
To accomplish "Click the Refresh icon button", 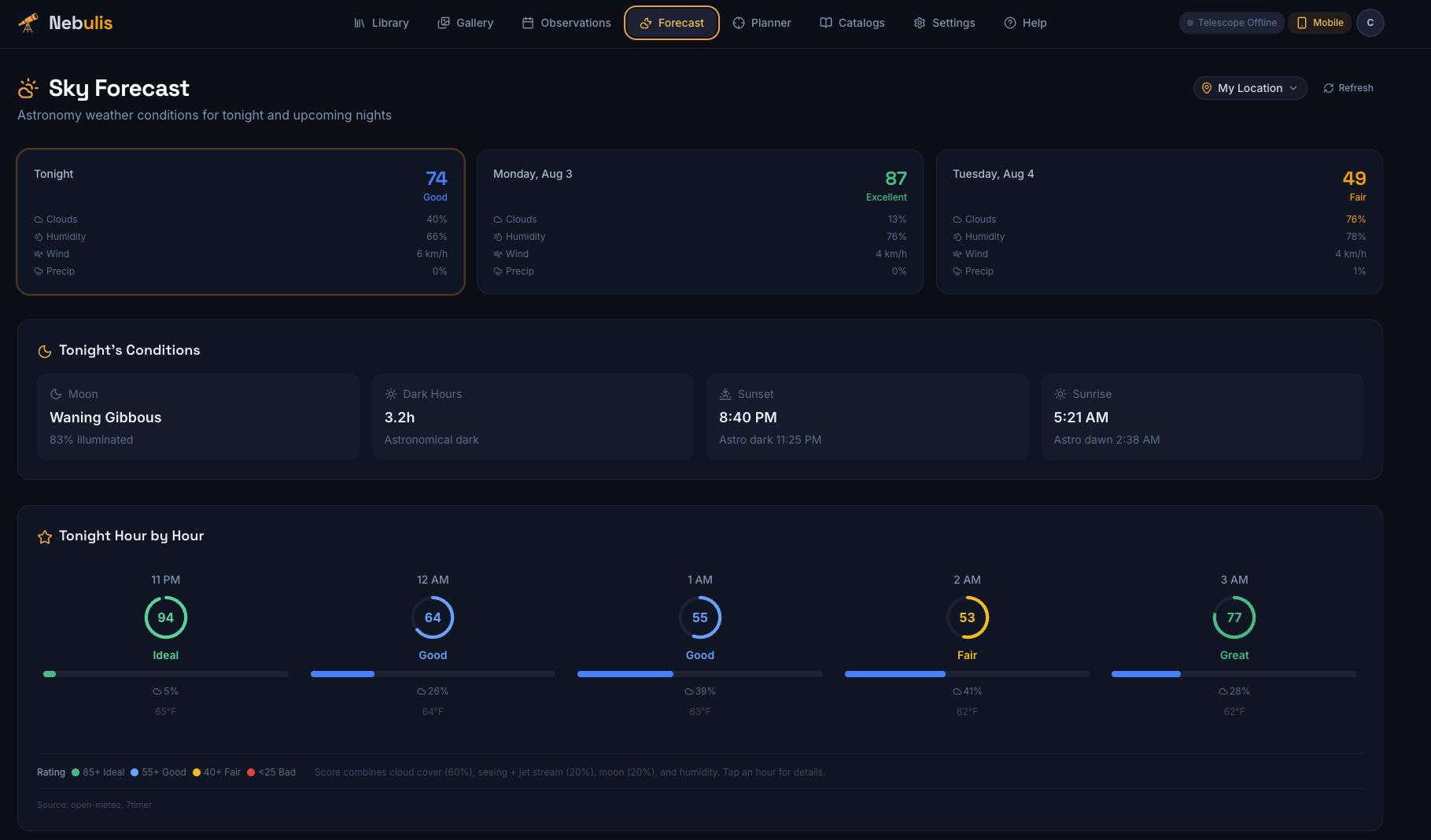I will pyautogui.click(x=1348, y=88).
